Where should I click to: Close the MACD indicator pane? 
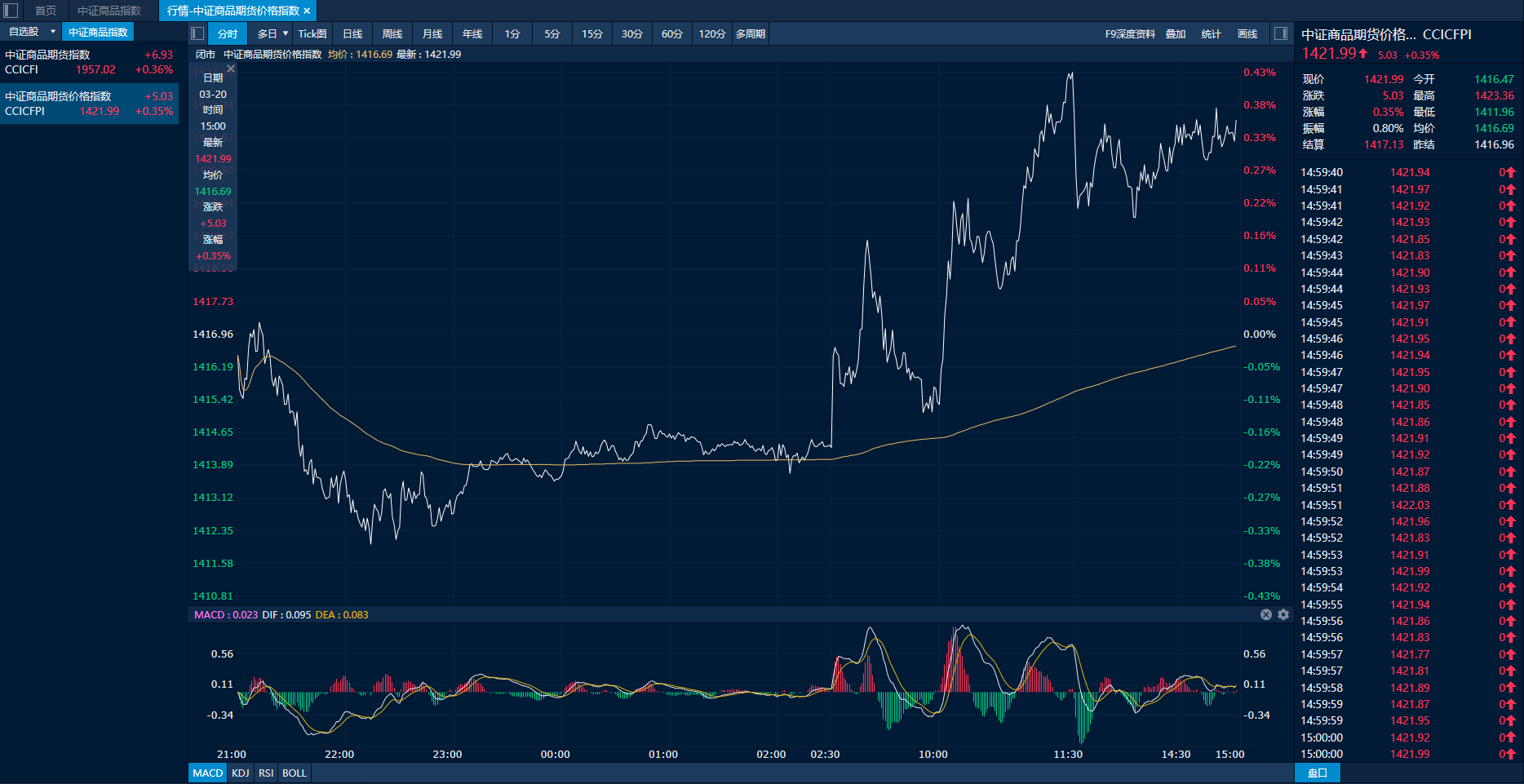click(1266, 614)
